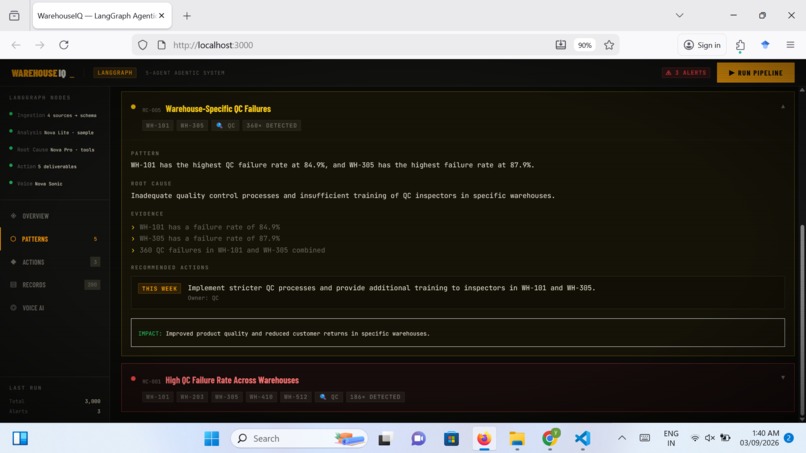This screenshot has width=806, height=453.
Task: Show hidden system tray icons
Action: [x=622, y=438]
